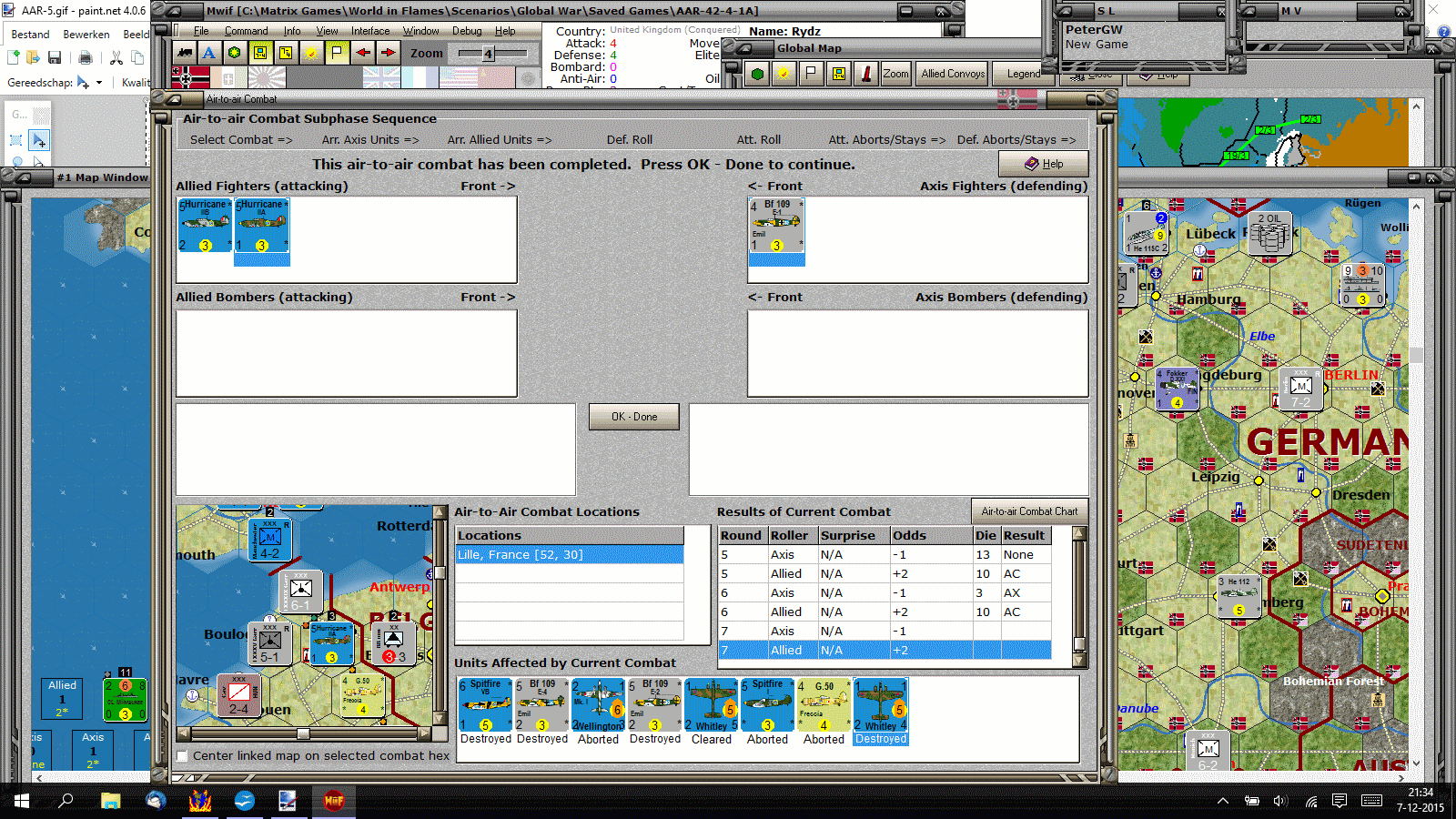
Task: Toggle the flag icon in main toolbar
Action: (337, 53)
